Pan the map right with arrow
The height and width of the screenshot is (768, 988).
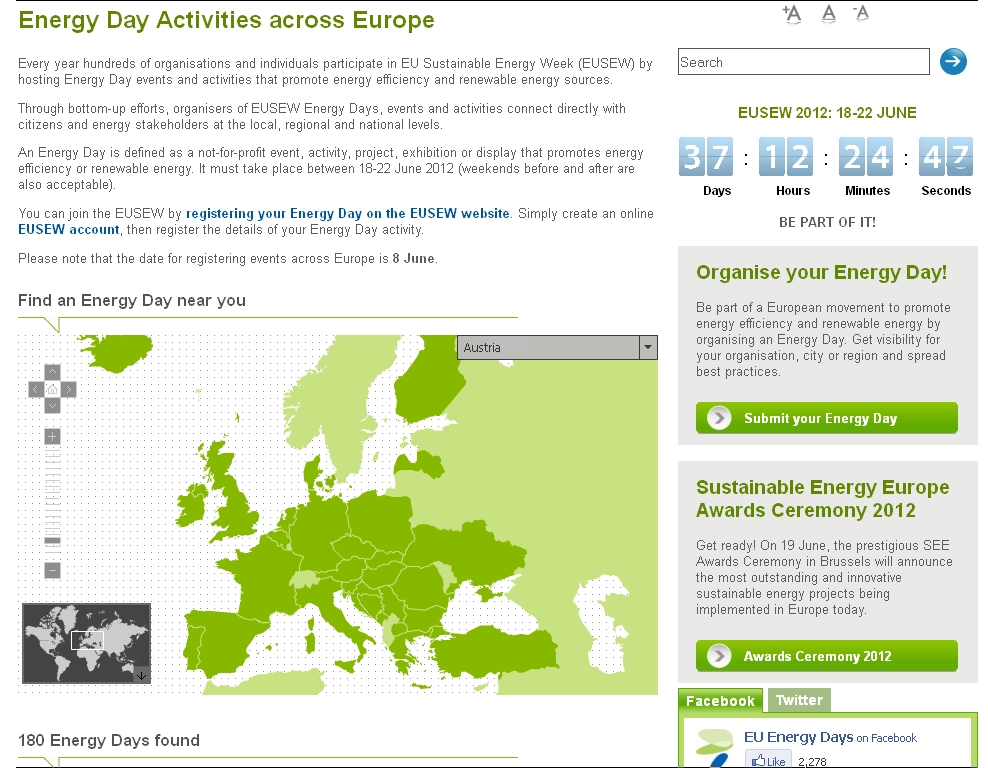tap(69, 389)
